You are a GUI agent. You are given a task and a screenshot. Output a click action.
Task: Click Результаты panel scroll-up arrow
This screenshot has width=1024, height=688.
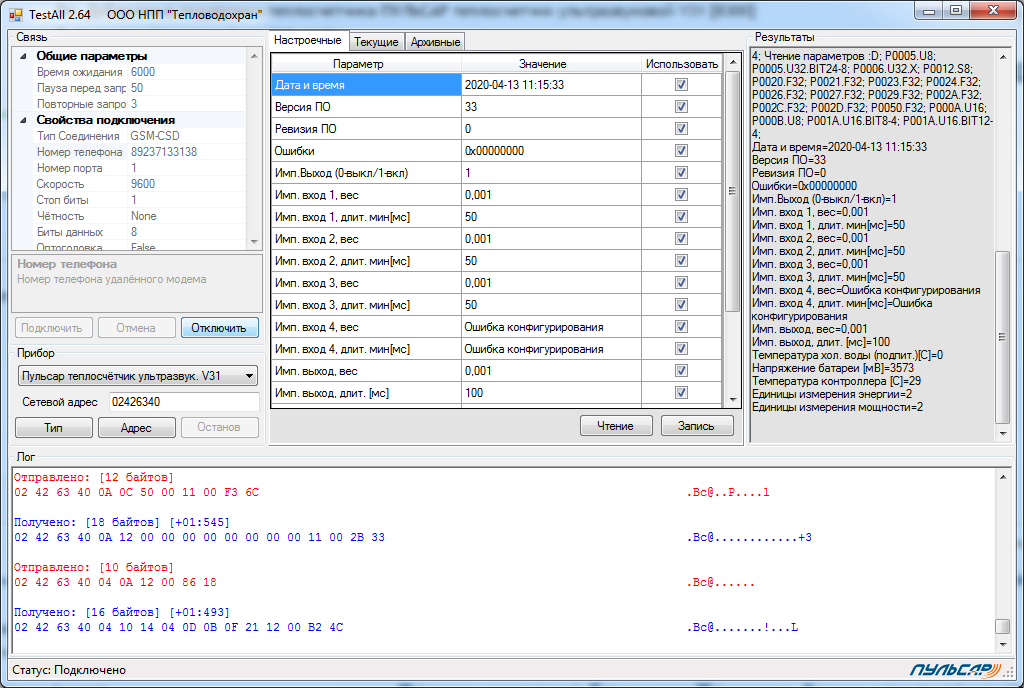coord(1002,57)
